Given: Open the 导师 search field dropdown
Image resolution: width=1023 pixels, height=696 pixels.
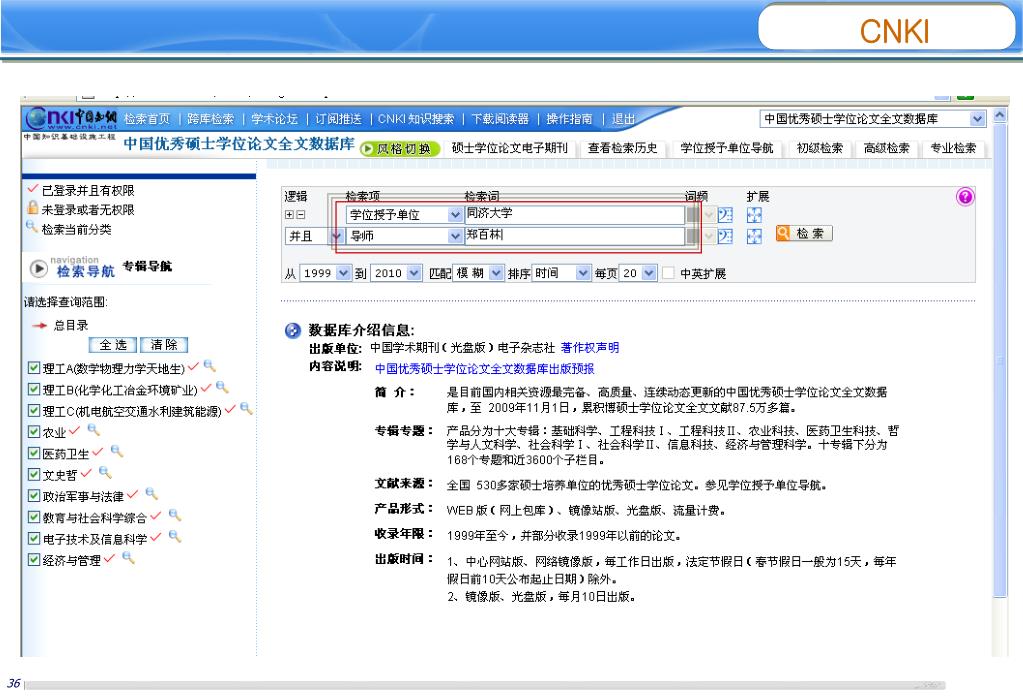Looking at the screenshot, I should 455,236.
